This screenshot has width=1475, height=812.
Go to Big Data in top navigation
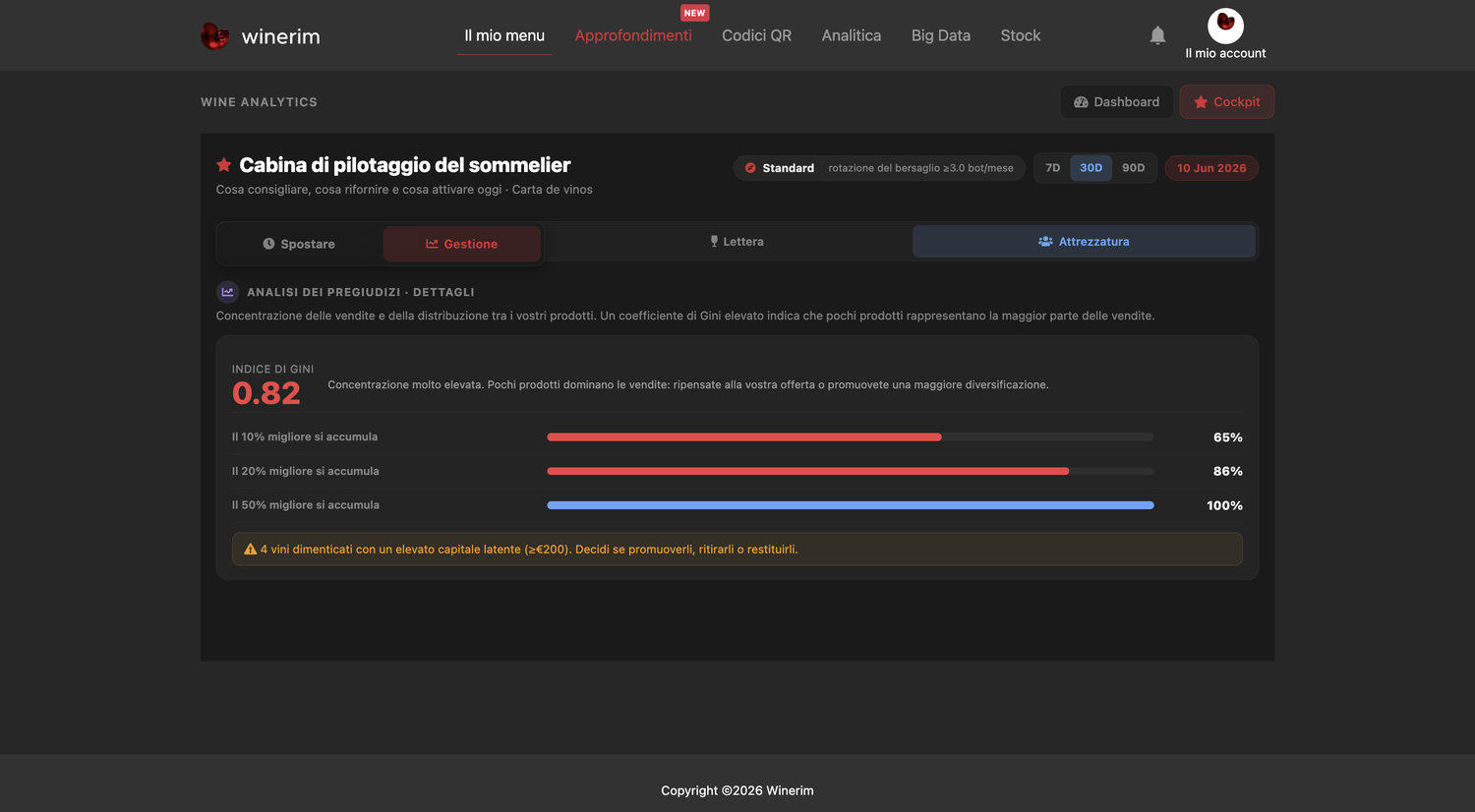(941, 35)
